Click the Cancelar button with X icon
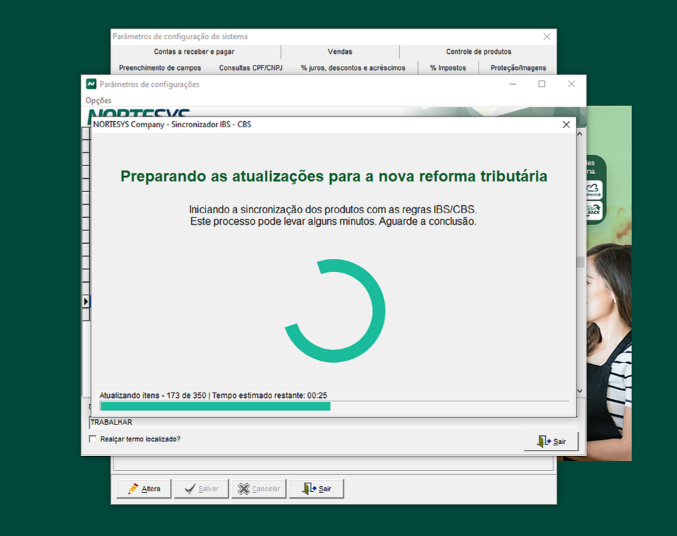The width and height of the screenshot is (677, 536). tap(258, 489)
